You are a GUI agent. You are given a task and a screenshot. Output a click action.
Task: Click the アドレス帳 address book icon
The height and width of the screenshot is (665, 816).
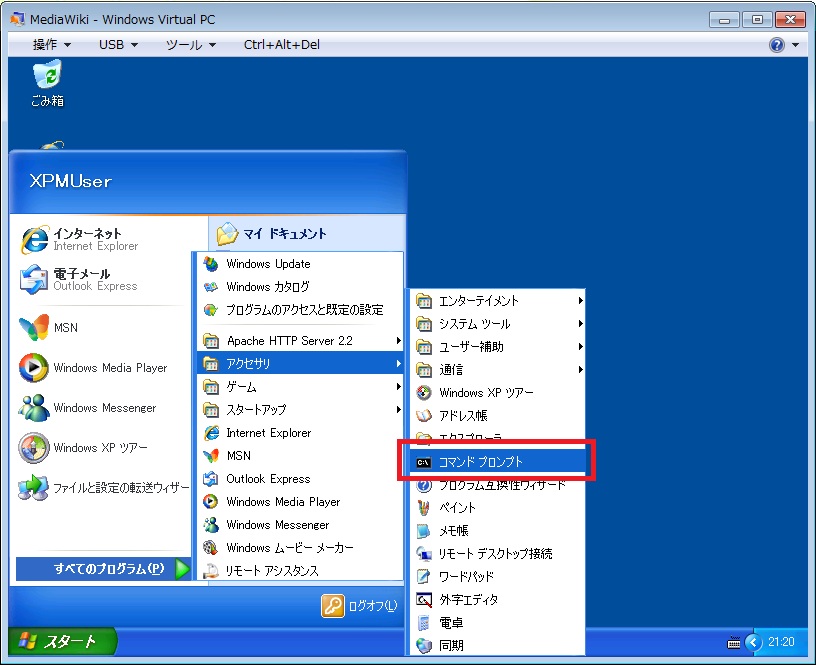424,416
